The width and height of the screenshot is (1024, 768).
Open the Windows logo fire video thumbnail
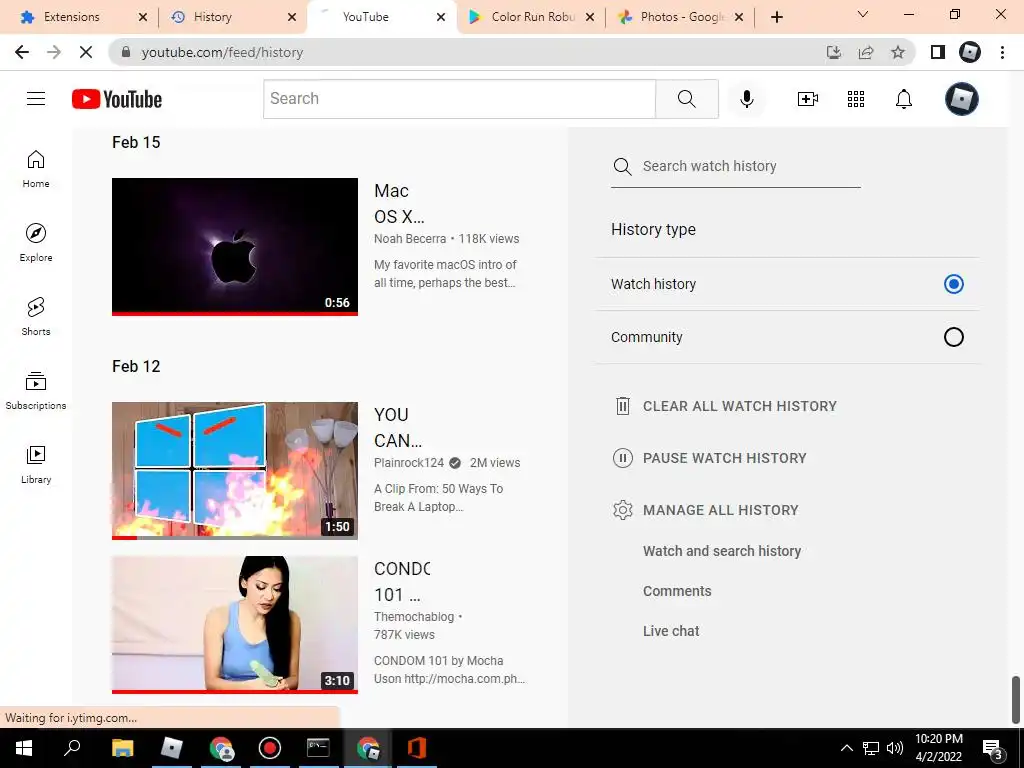pos(234,471)
